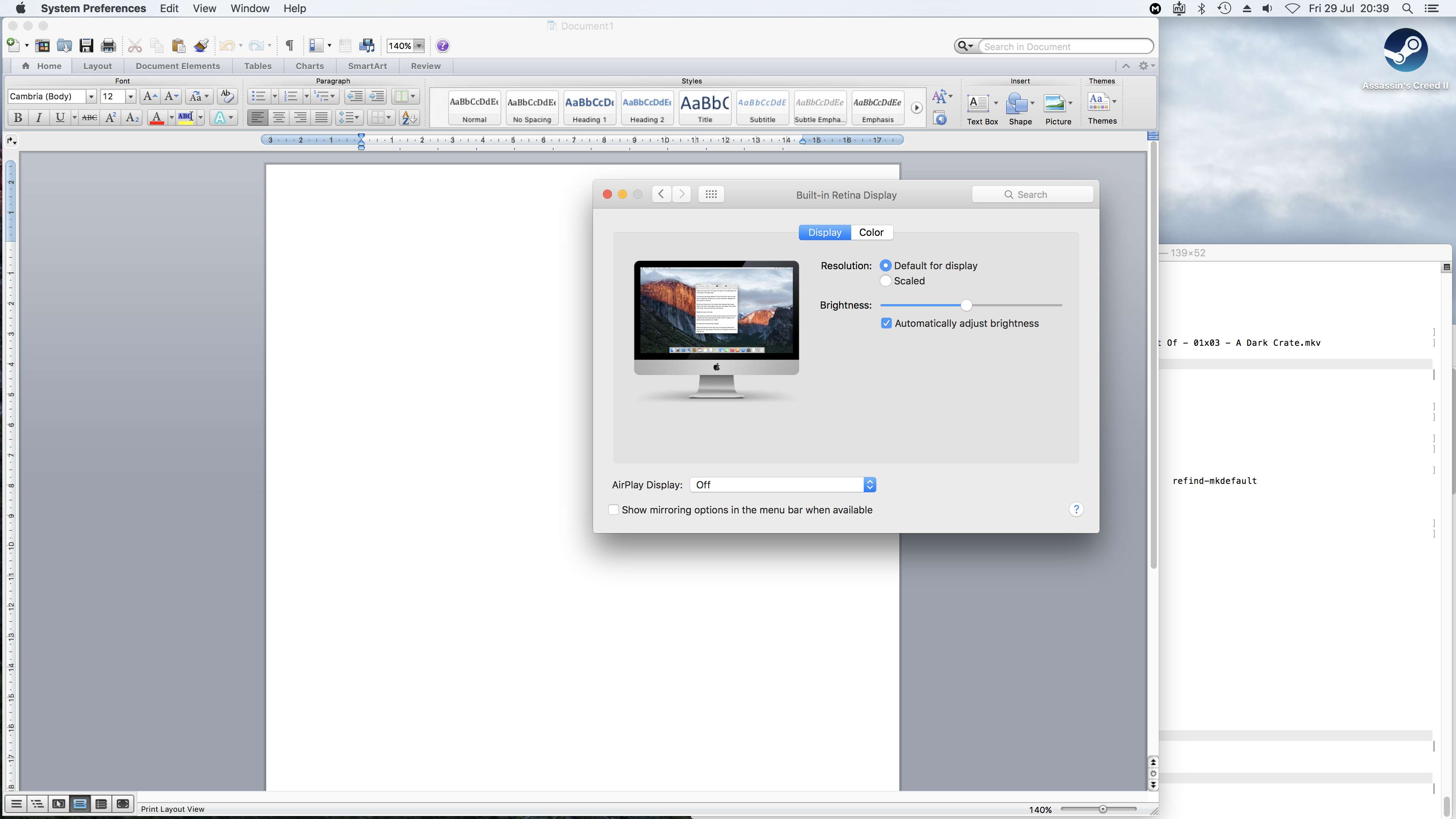Click the Format Painter brush icon
This screenshot has width=1456, height=819.
201,46
